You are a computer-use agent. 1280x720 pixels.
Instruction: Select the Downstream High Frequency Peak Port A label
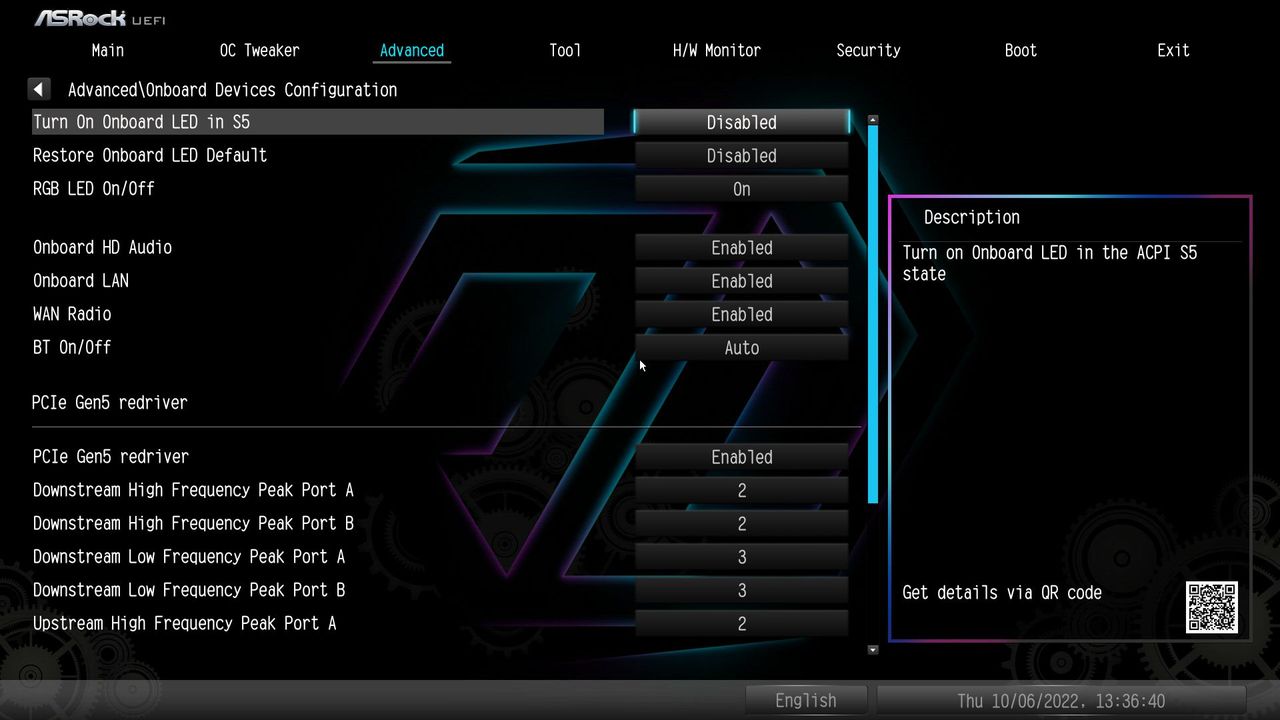193,490
